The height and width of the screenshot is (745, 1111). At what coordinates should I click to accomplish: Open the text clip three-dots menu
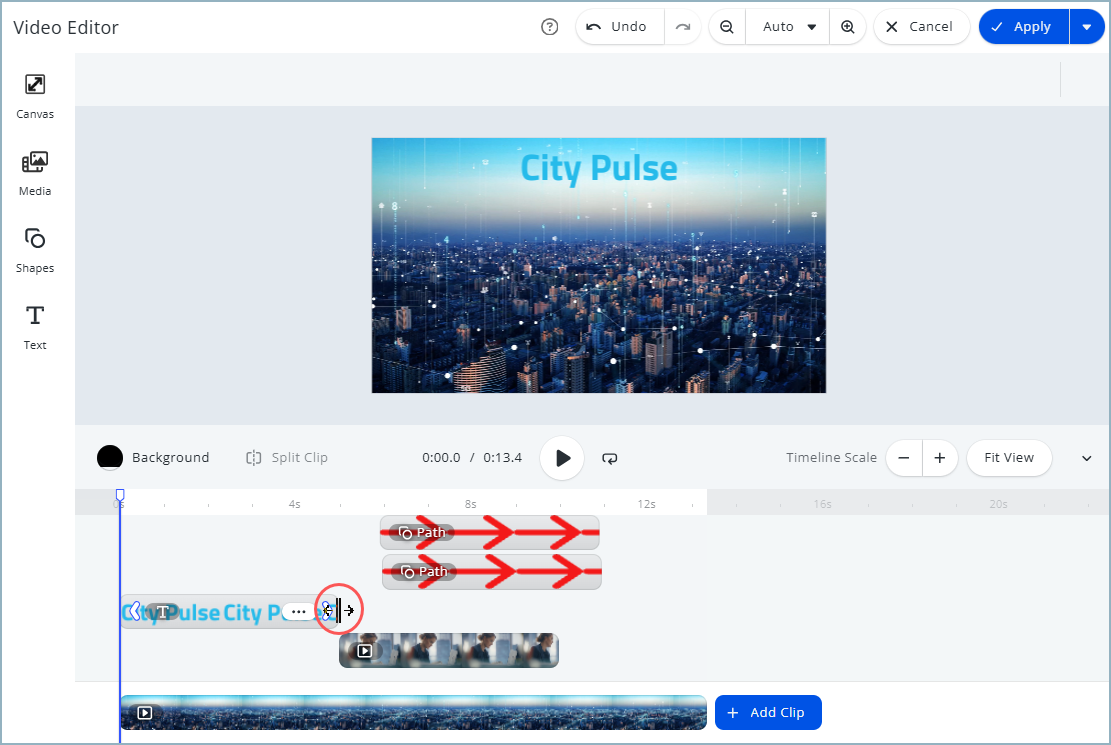[x=298, y=611]
